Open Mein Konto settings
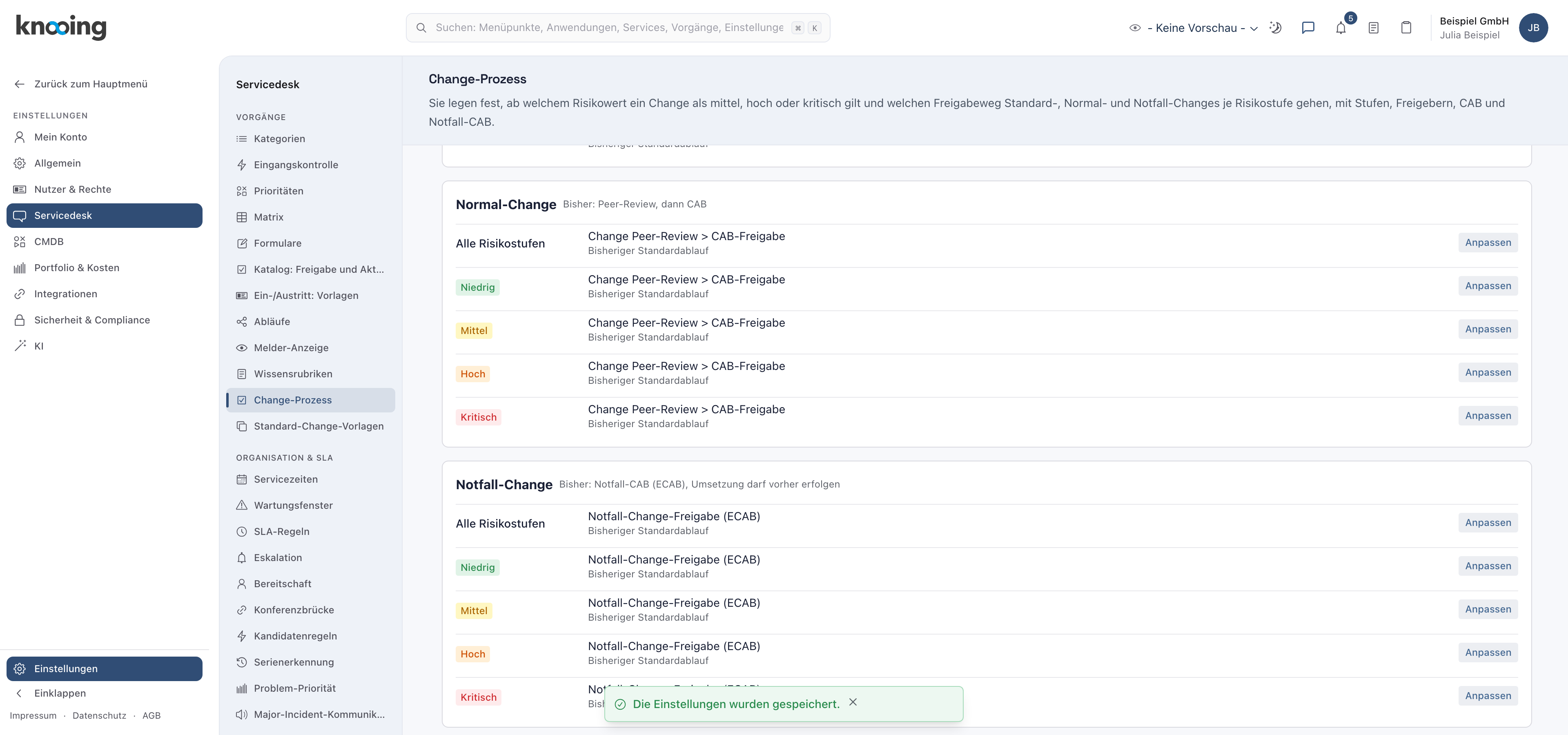The height and width of the screenshot is (735, 1568). point(104,138)
